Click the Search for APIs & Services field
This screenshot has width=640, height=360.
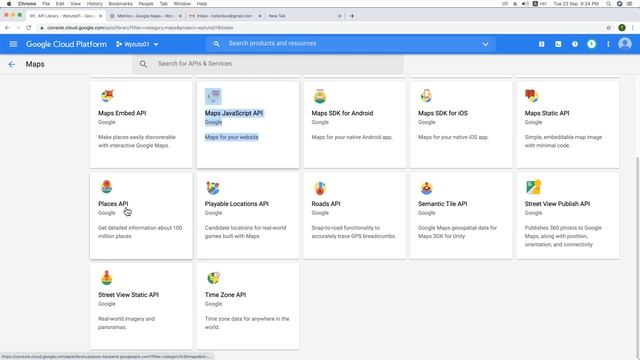pos(268,64)
